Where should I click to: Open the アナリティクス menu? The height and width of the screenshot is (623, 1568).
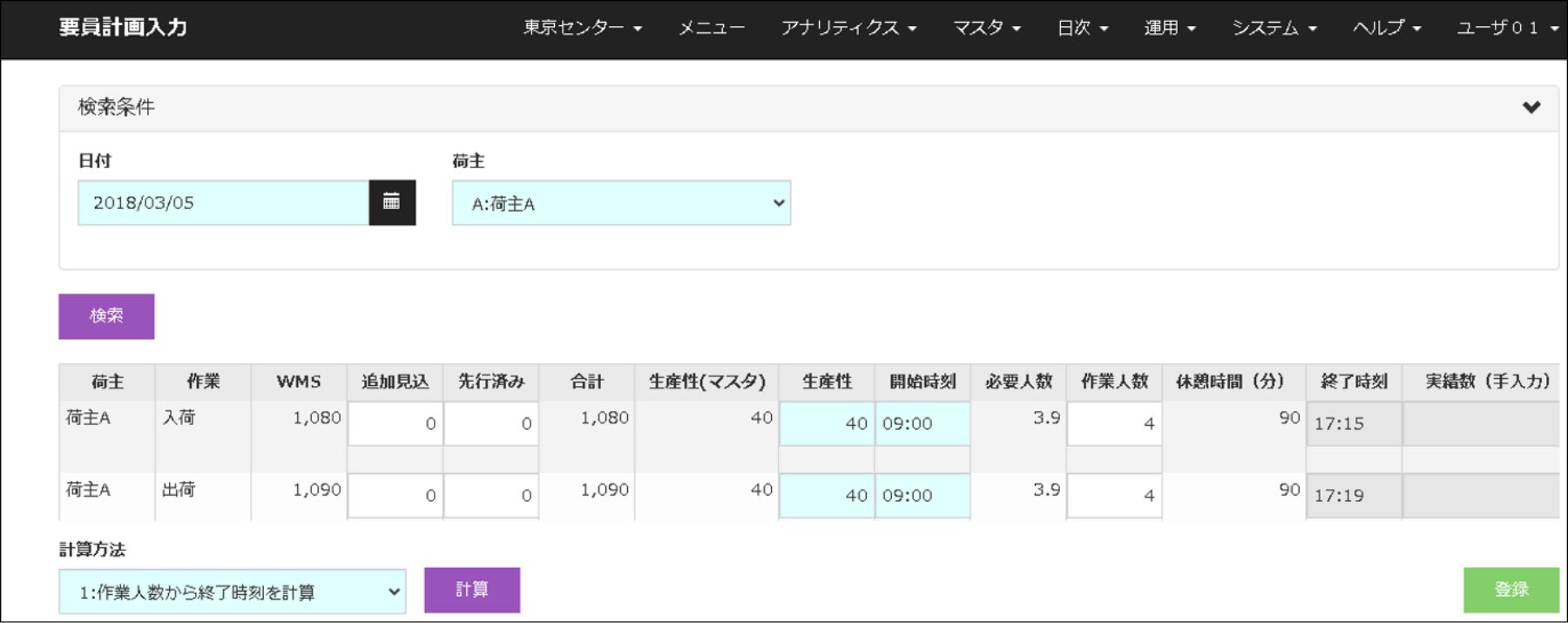click(848, 28)
